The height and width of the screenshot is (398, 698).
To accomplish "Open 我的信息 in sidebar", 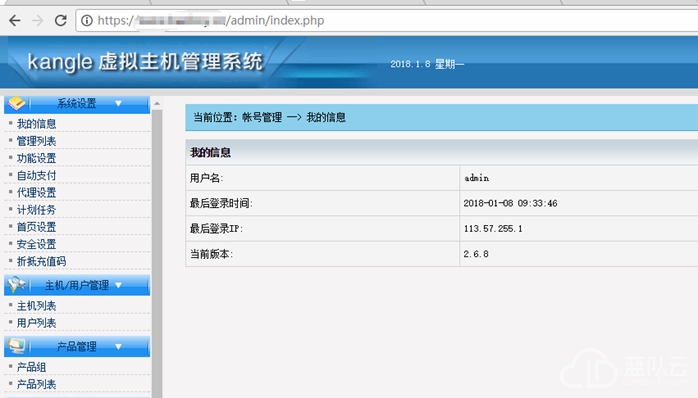I will [x=37, y=124].
